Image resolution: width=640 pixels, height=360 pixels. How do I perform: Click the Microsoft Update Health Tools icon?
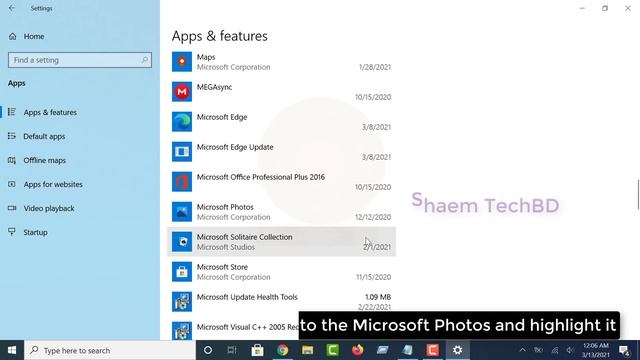point(182,302)
